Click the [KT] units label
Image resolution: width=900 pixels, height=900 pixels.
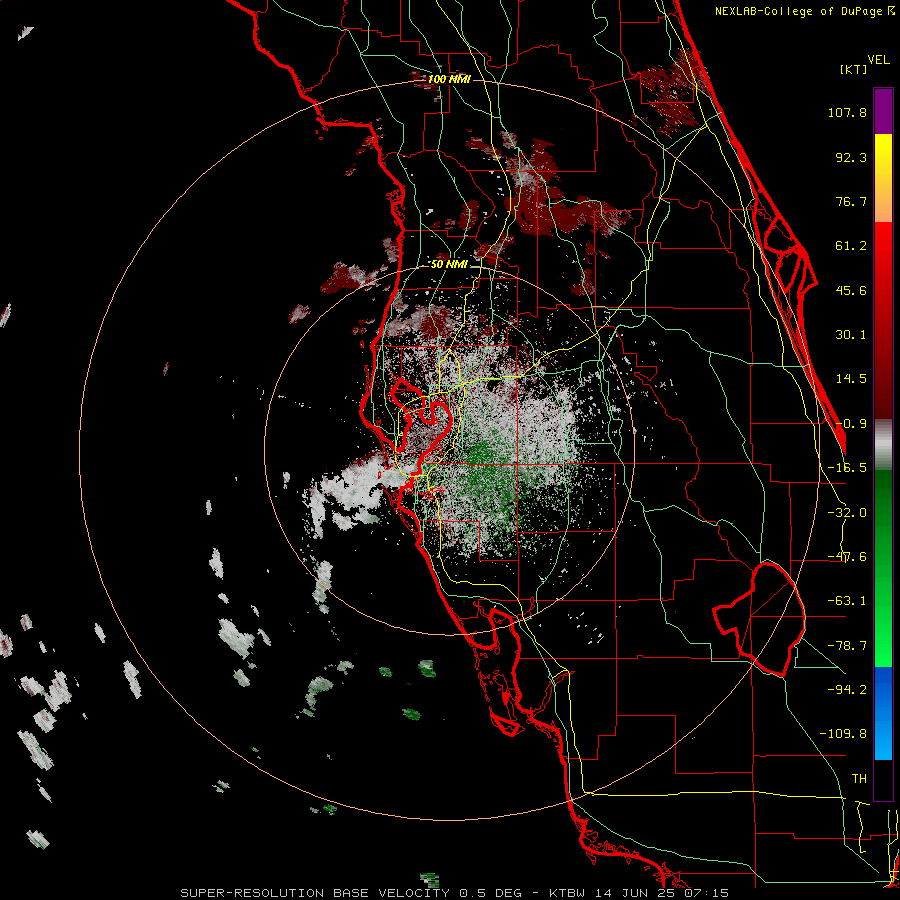tap(853, 69)
